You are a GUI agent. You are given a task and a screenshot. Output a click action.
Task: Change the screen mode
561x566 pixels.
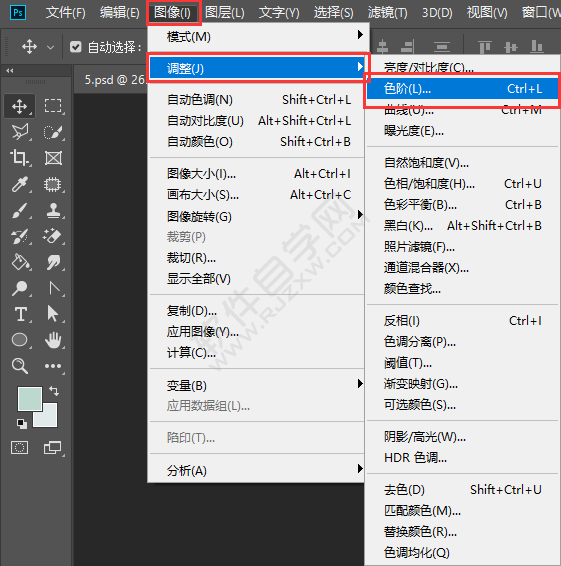52,448
